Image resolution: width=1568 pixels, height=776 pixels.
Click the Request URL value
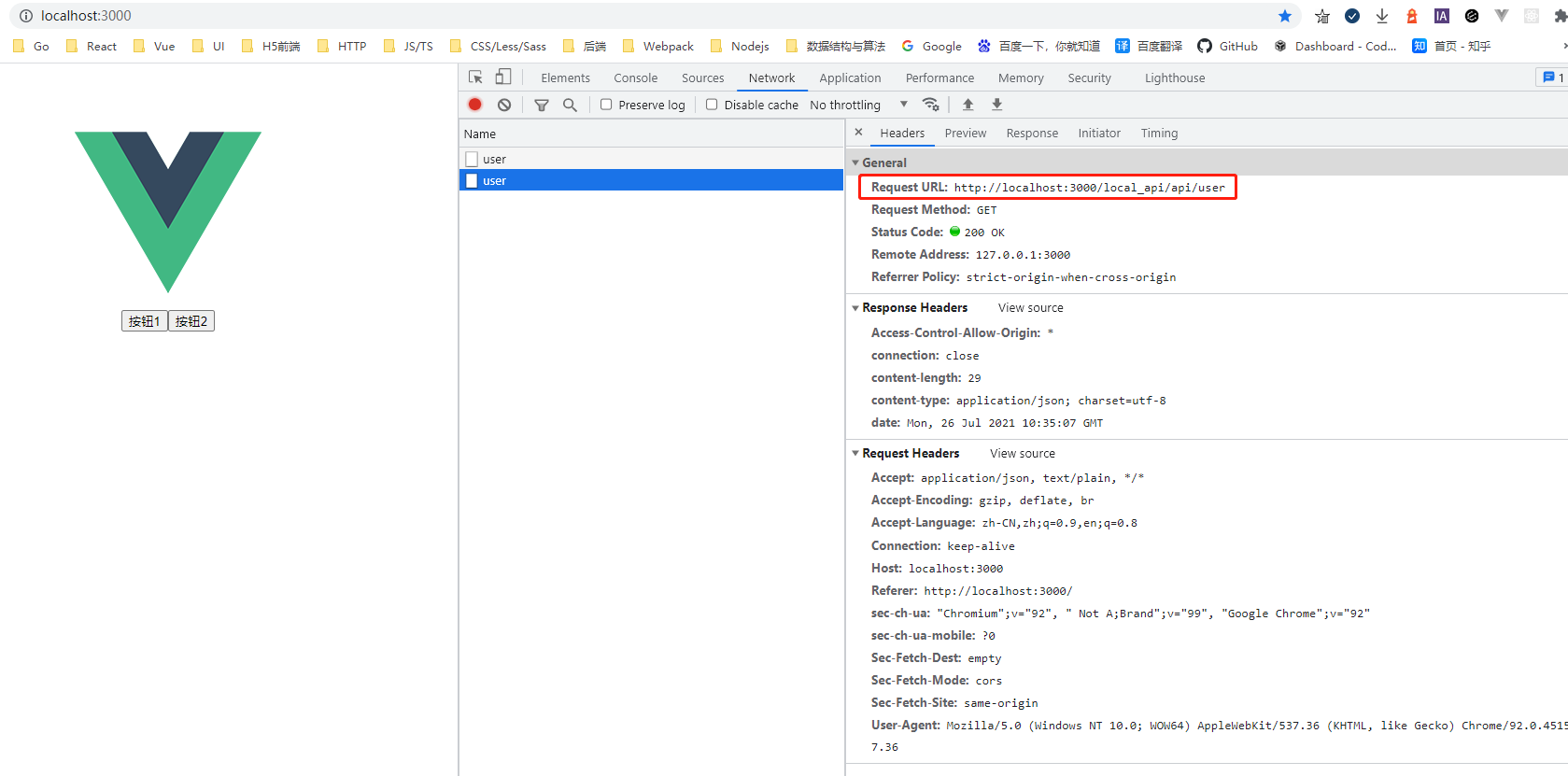click(1090, 188)
